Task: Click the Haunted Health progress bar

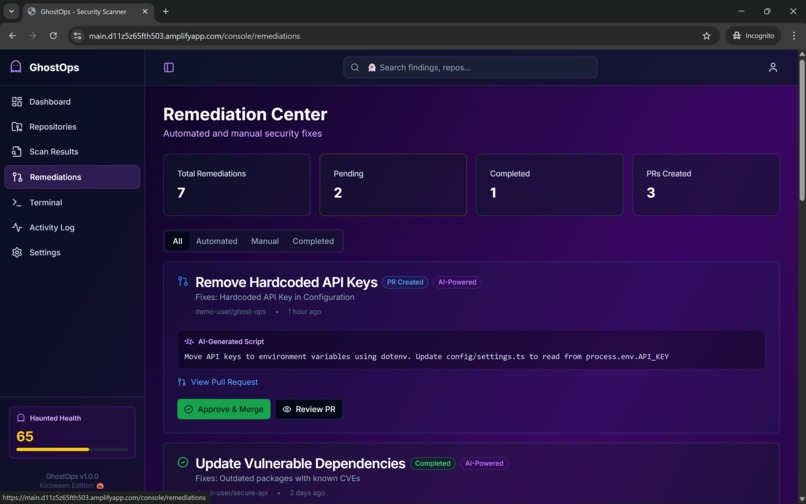Action: [72, 449]
